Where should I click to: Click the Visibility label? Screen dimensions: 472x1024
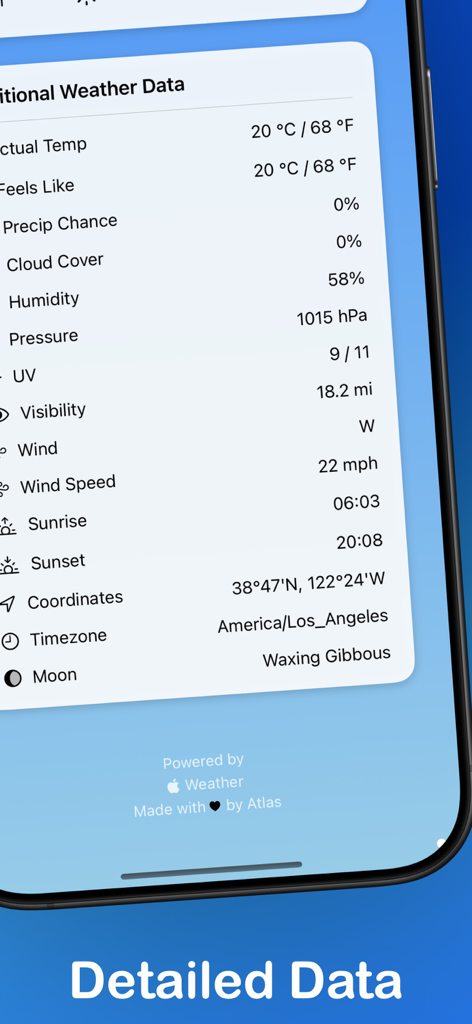[53, 411]
